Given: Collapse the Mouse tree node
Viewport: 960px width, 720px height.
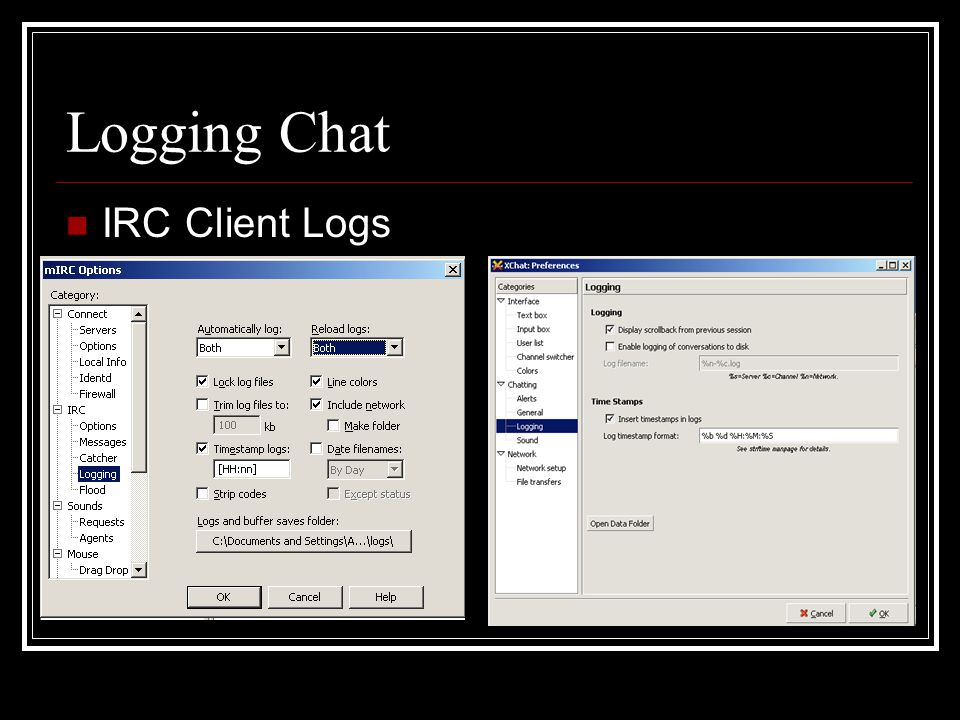Looking at the screenshot, I should [58, 553].
